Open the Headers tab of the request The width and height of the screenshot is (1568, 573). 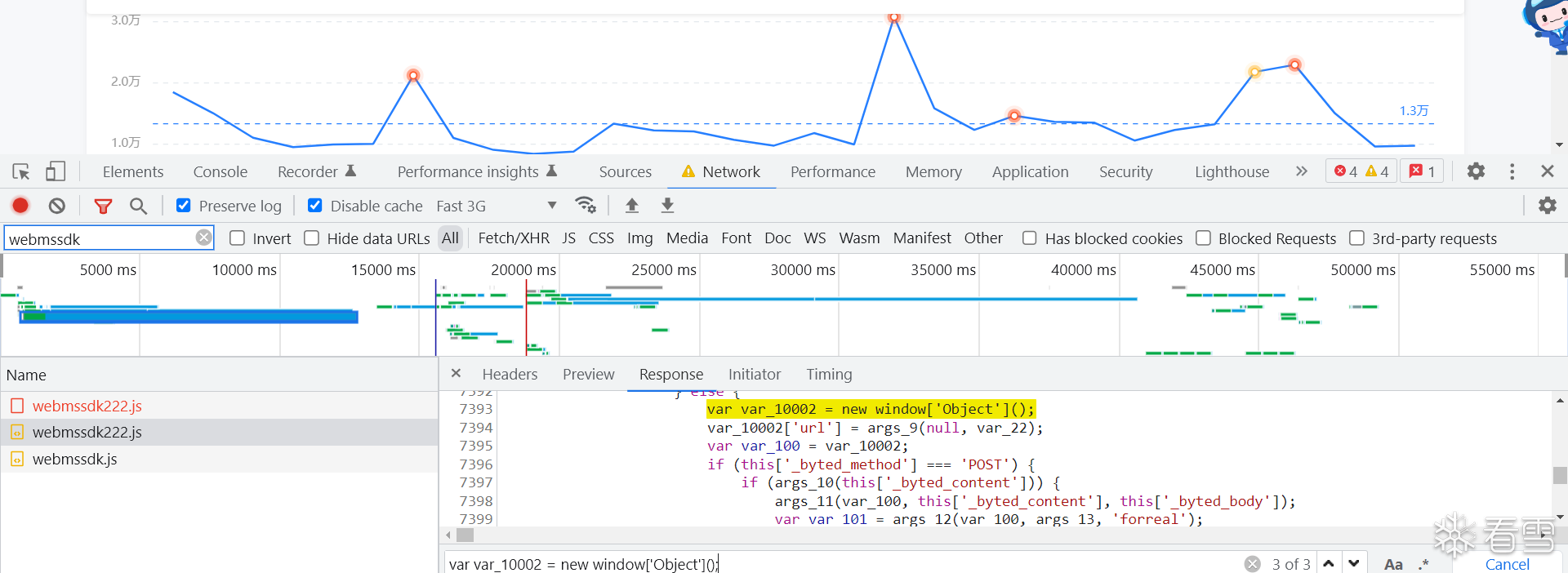point(510,374)
